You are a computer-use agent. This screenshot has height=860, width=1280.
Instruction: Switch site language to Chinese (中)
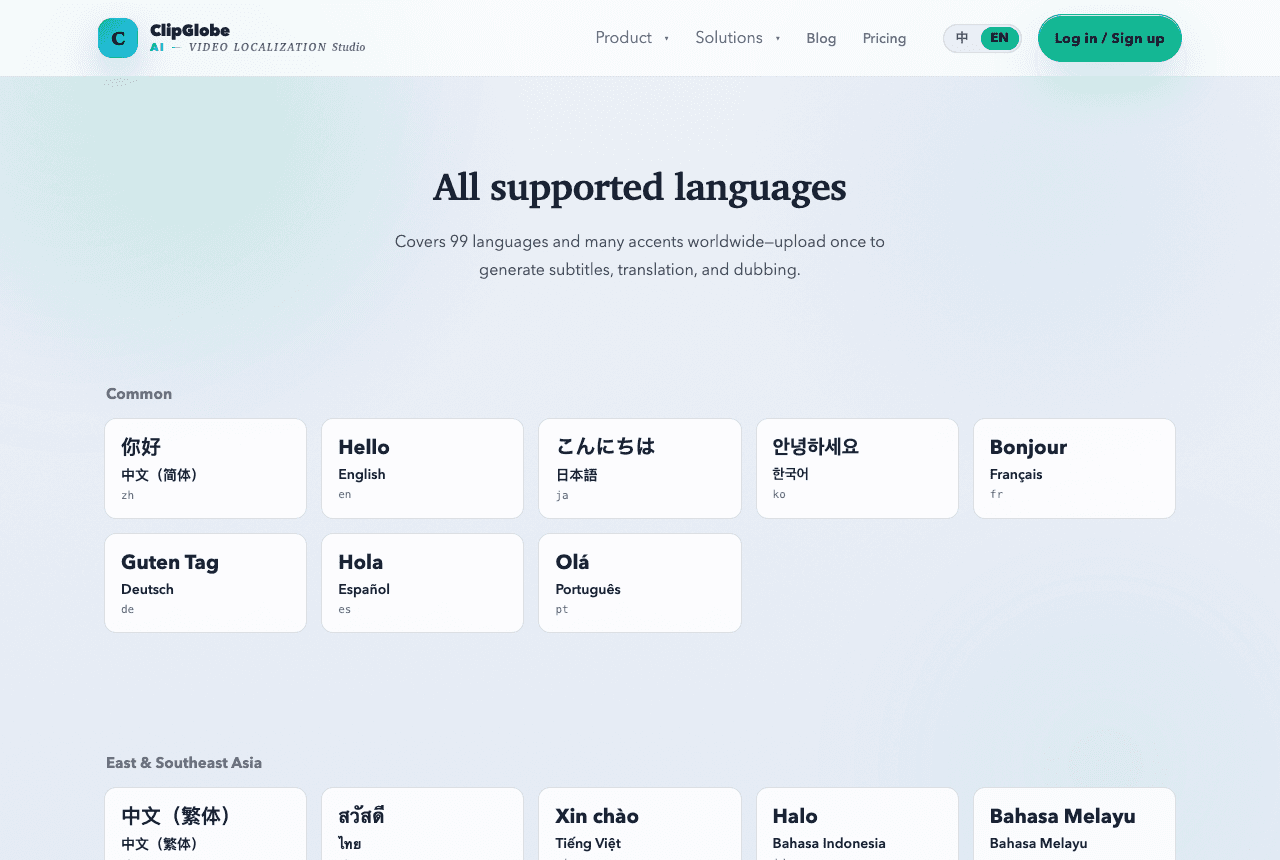tap(962, 38)
